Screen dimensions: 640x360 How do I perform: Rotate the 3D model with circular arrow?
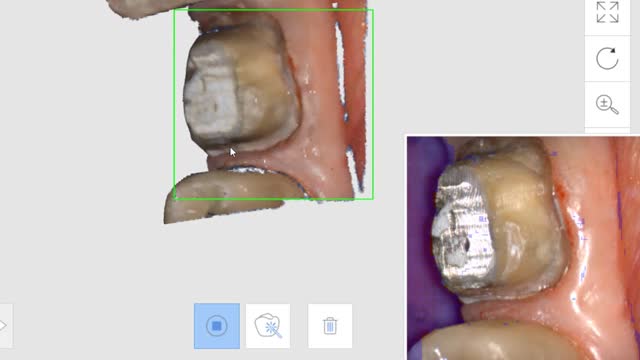click(x=607, y=59)
